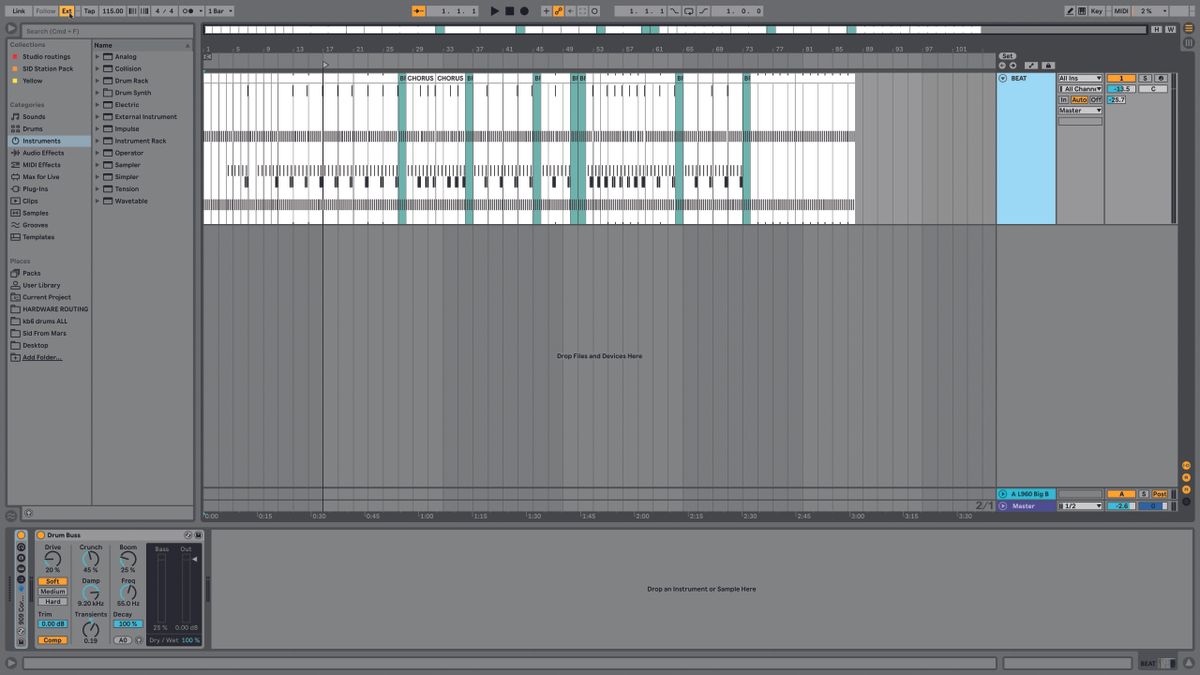1200x675 pixels.
Task: Switch to Draw Mode with the pencil icon
Action: (1068, 10)
